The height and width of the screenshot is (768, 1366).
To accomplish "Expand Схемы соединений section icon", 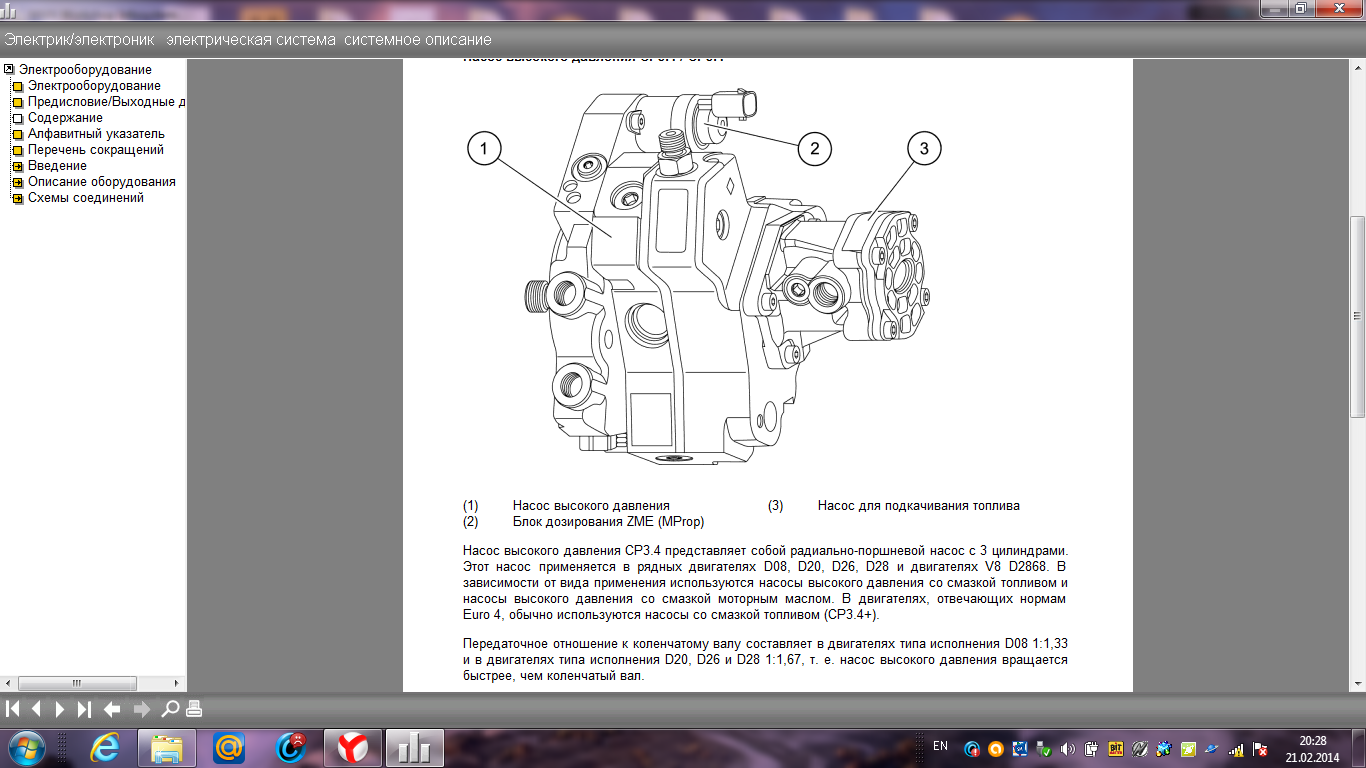I will point(18,198).
